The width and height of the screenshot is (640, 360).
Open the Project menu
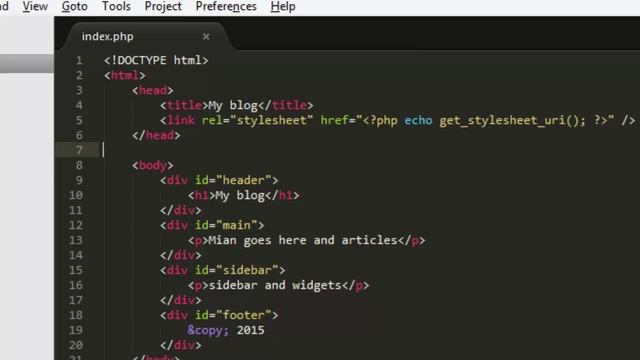coord(163,7)
